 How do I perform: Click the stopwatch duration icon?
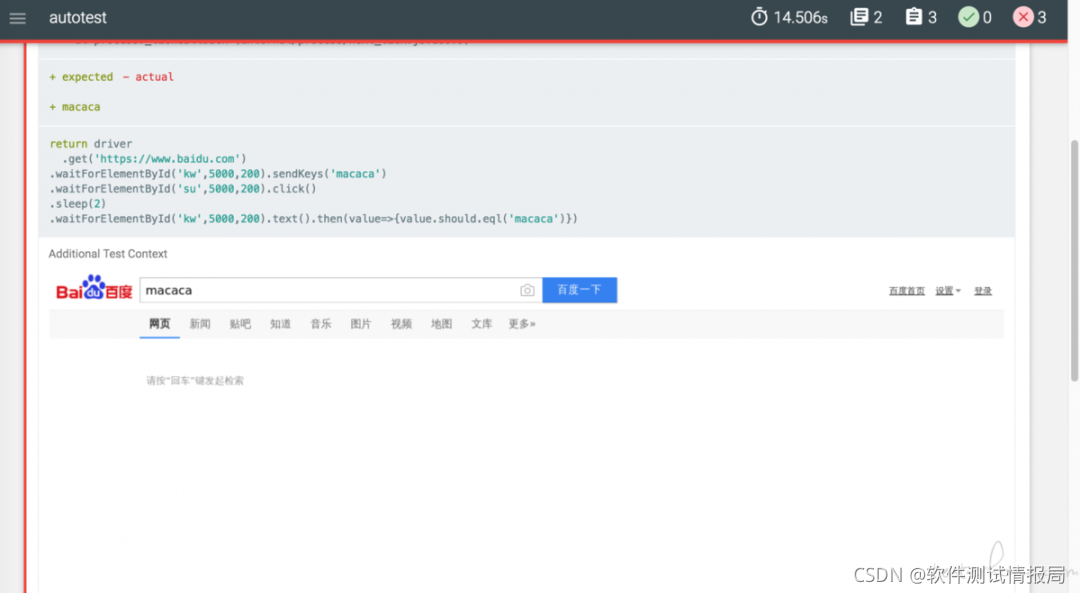[759, 17]
